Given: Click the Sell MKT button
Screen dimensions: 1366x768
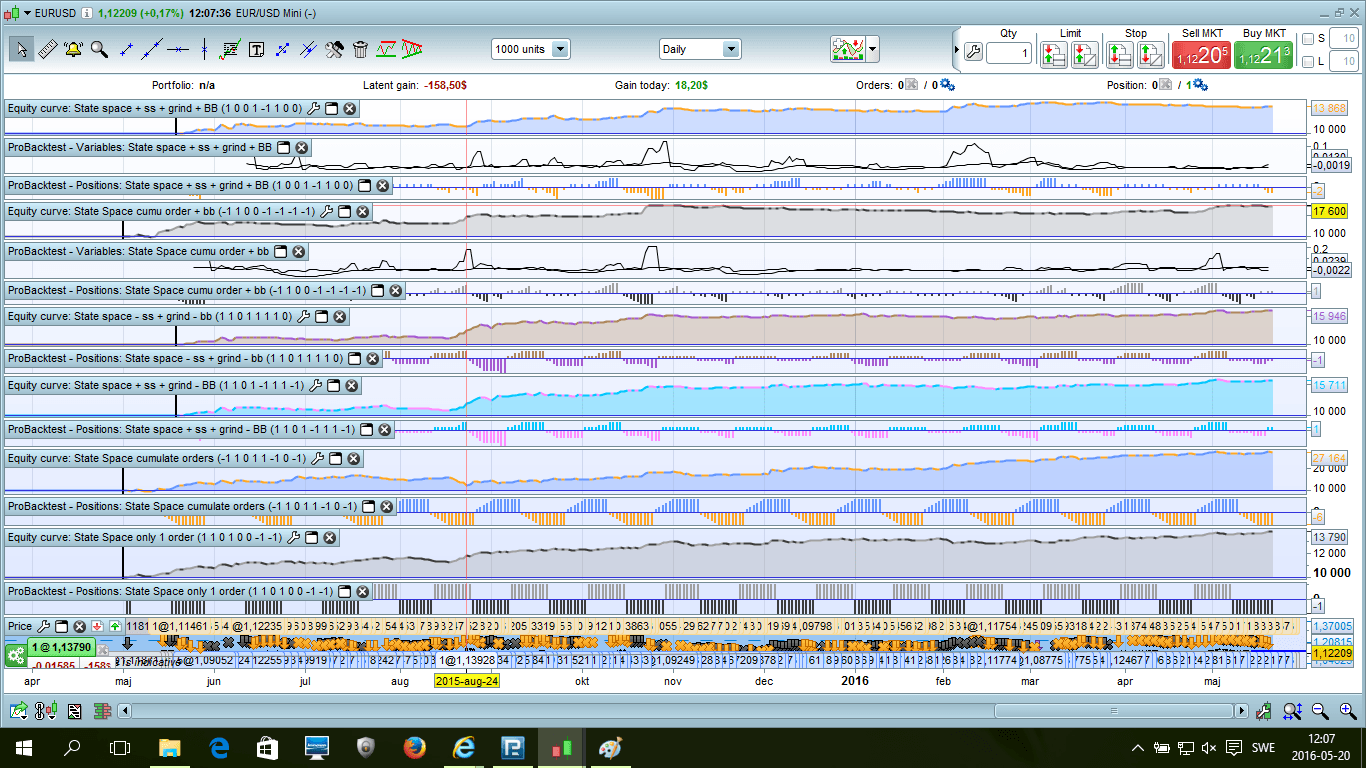Looking at the screenshot, I should tap(1200, 55).
